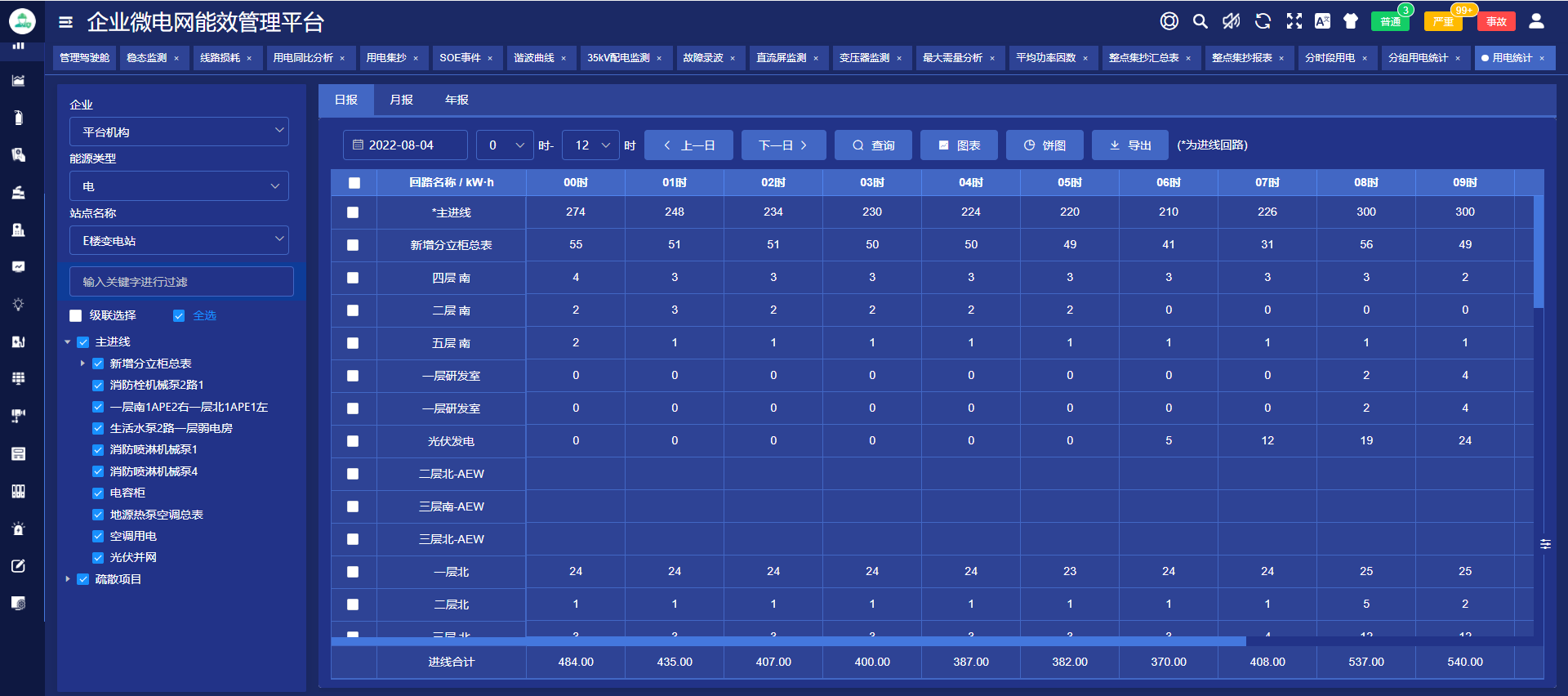The height and width of the screenshot is (696, 1568).
Task: Expand the 疏散项目 tree node
Action: (68, 579)
